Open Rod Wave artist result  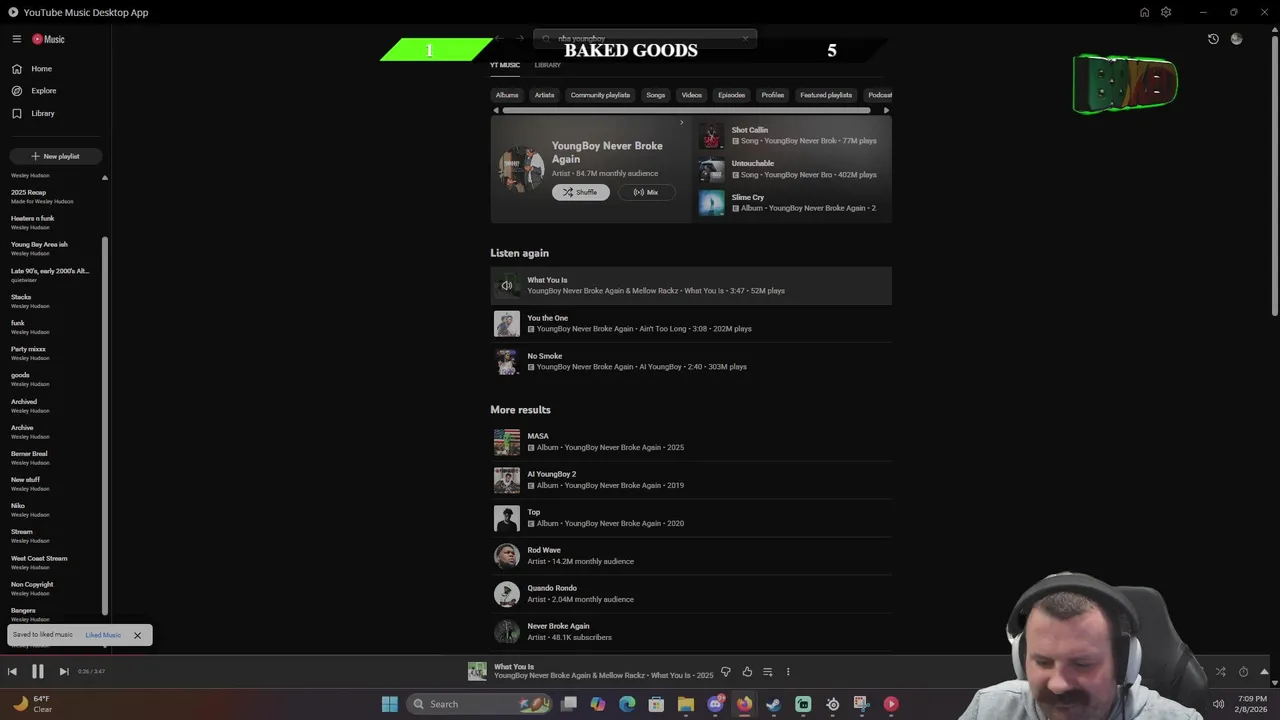691,556
